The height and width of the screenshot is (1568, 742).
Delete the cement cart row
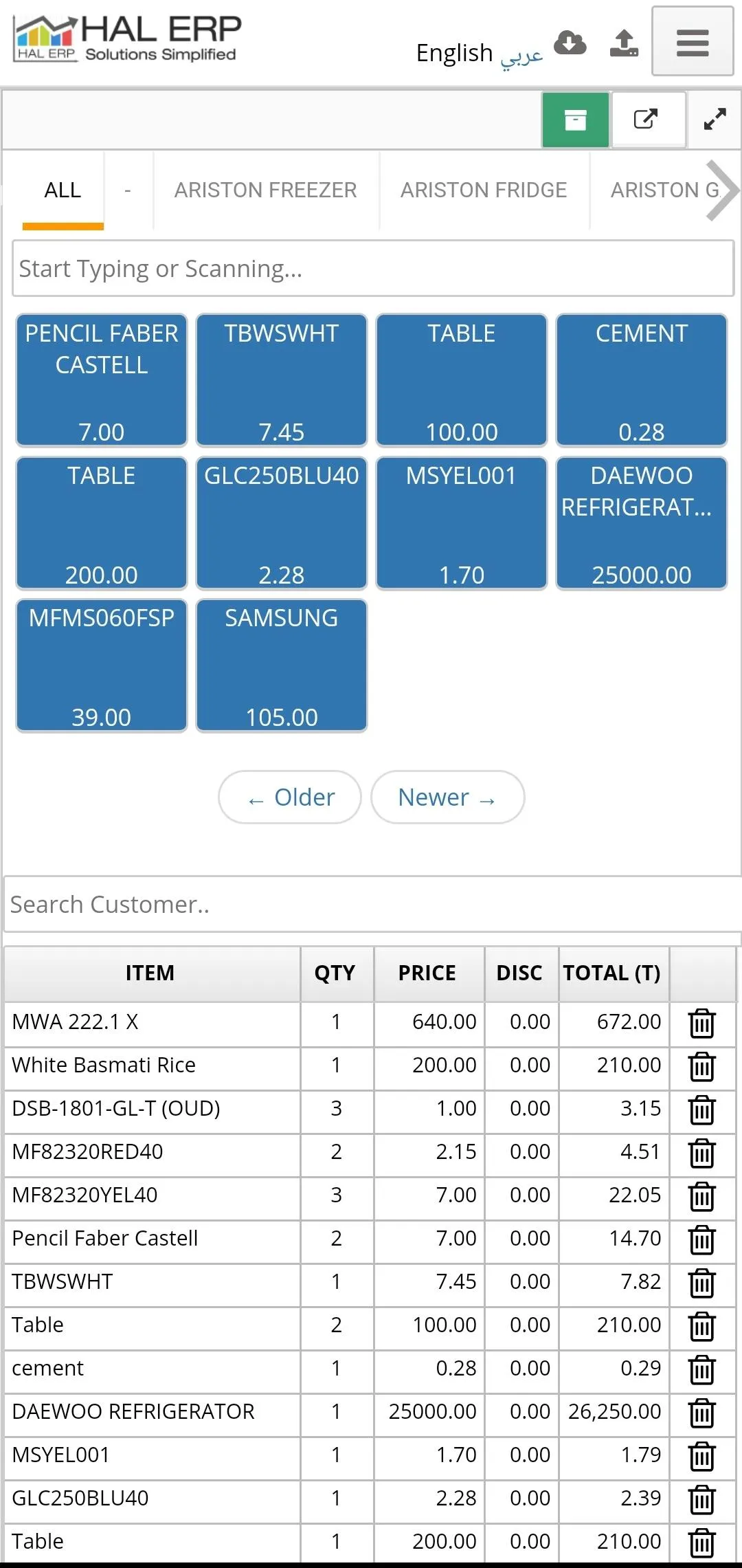click(x=701, y=1369)
